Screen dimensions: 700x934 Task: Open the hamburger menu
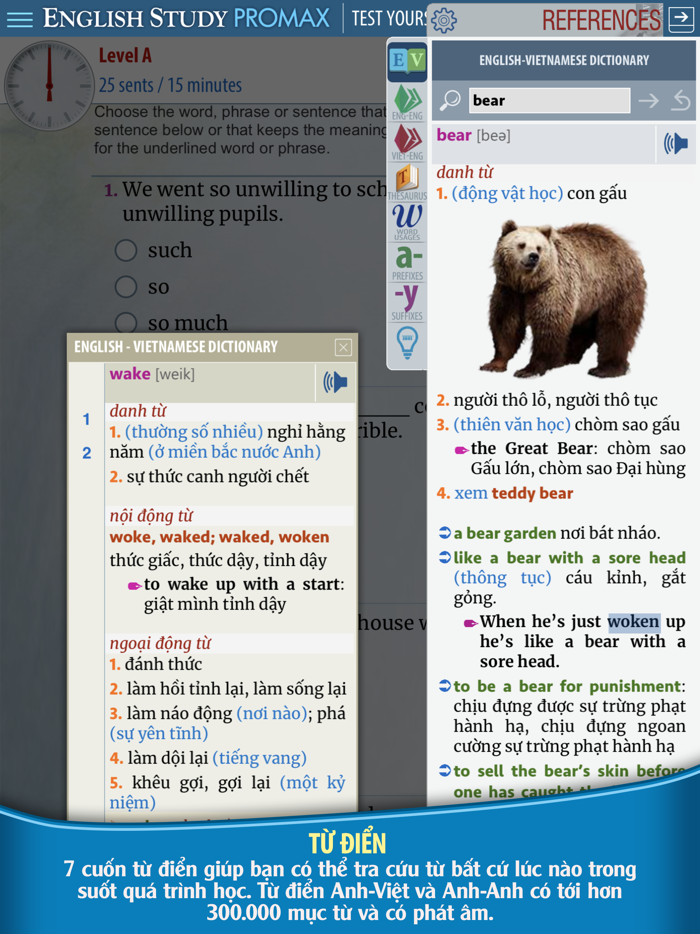point(20,18)
